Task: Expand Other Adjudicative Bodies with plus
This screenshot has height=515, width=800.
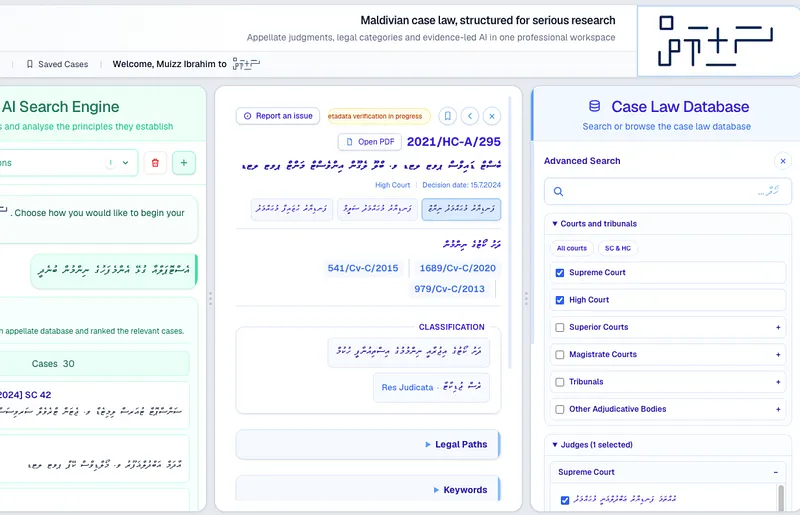Action: pyautogui.click(x=778, y=409)
